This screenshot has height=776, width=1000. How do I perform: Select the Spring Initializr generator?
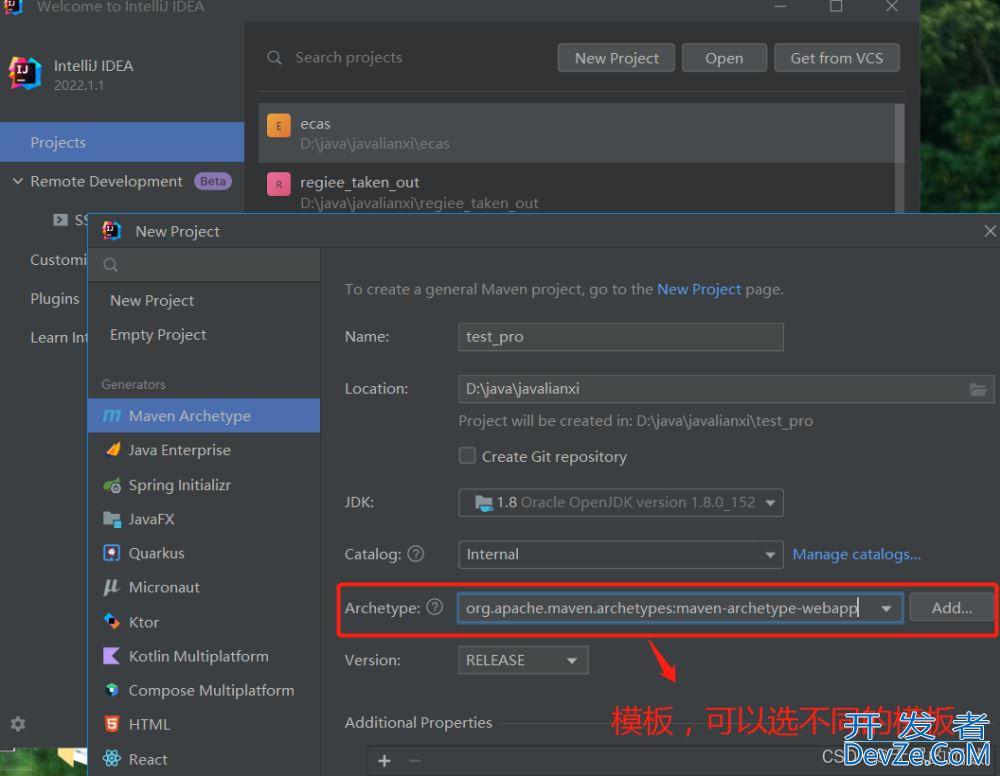click(x=203, y=485)
